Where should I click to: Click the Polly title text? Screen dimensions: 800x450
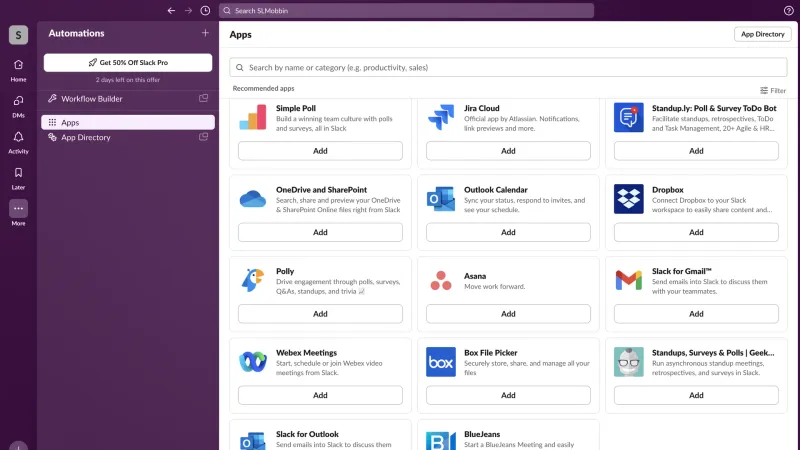(285, 271)
